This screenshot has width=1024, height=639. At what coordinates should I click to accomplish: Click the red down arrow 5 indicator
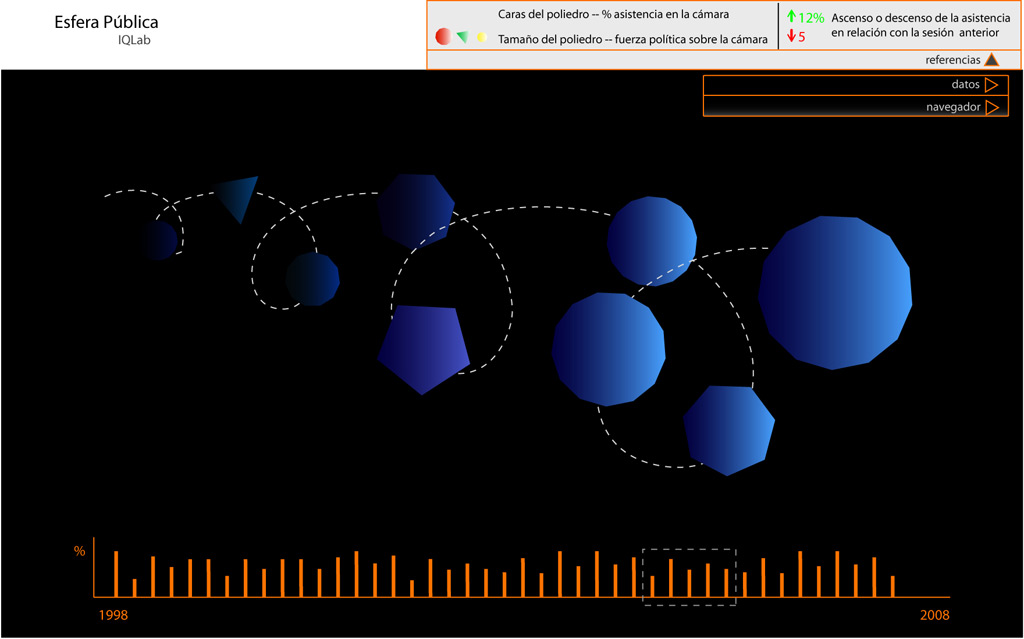(x=796, y=37)
